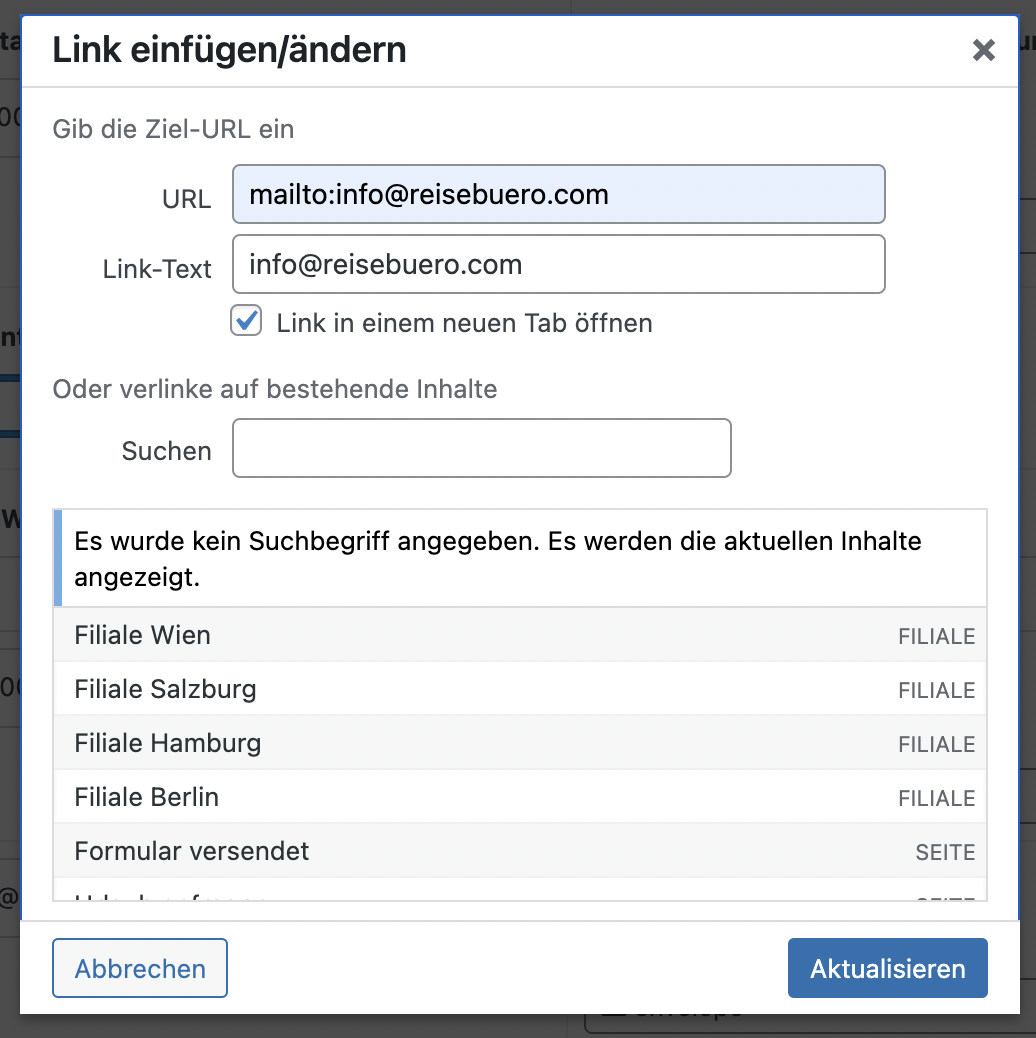
Task: Choose the Formular versendet page
Action: pos(192,851)
